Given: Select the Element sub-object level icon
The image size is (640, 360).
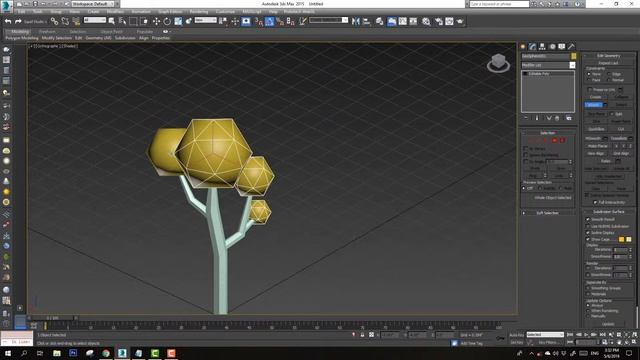Looking at the screenshot, I should pyautogui.click(x=562, y=140).
